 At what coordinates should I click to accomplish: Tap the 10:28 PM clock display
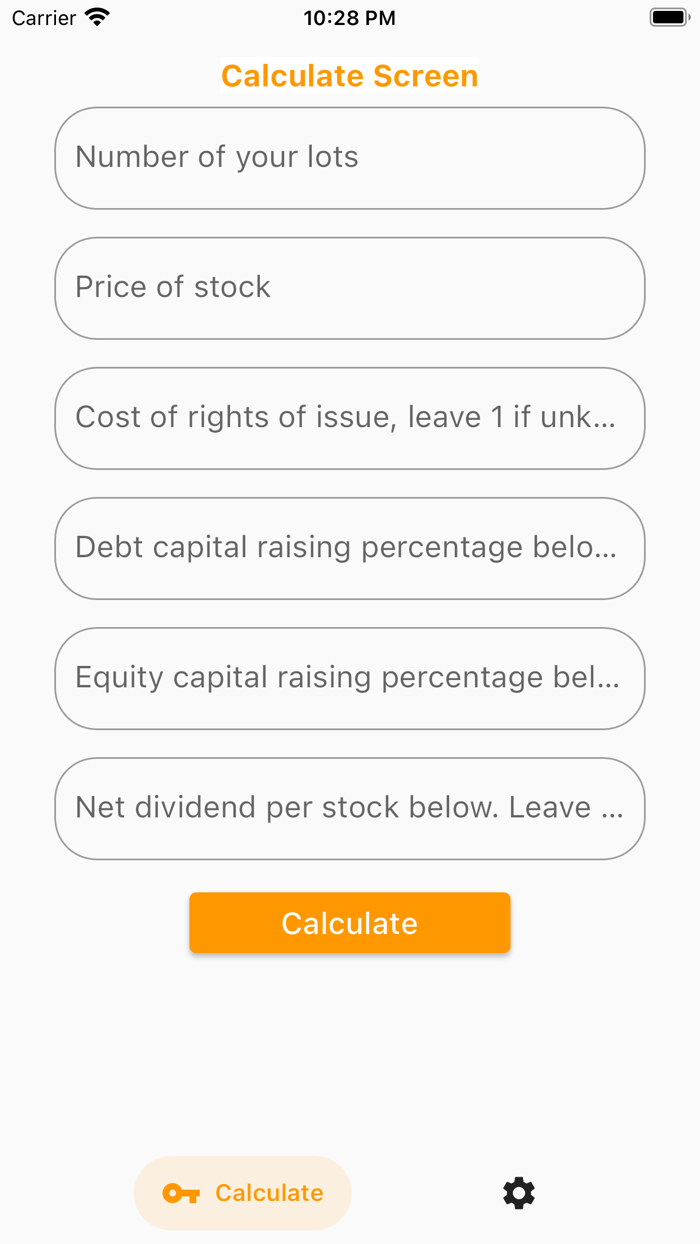tap(349, 16)
